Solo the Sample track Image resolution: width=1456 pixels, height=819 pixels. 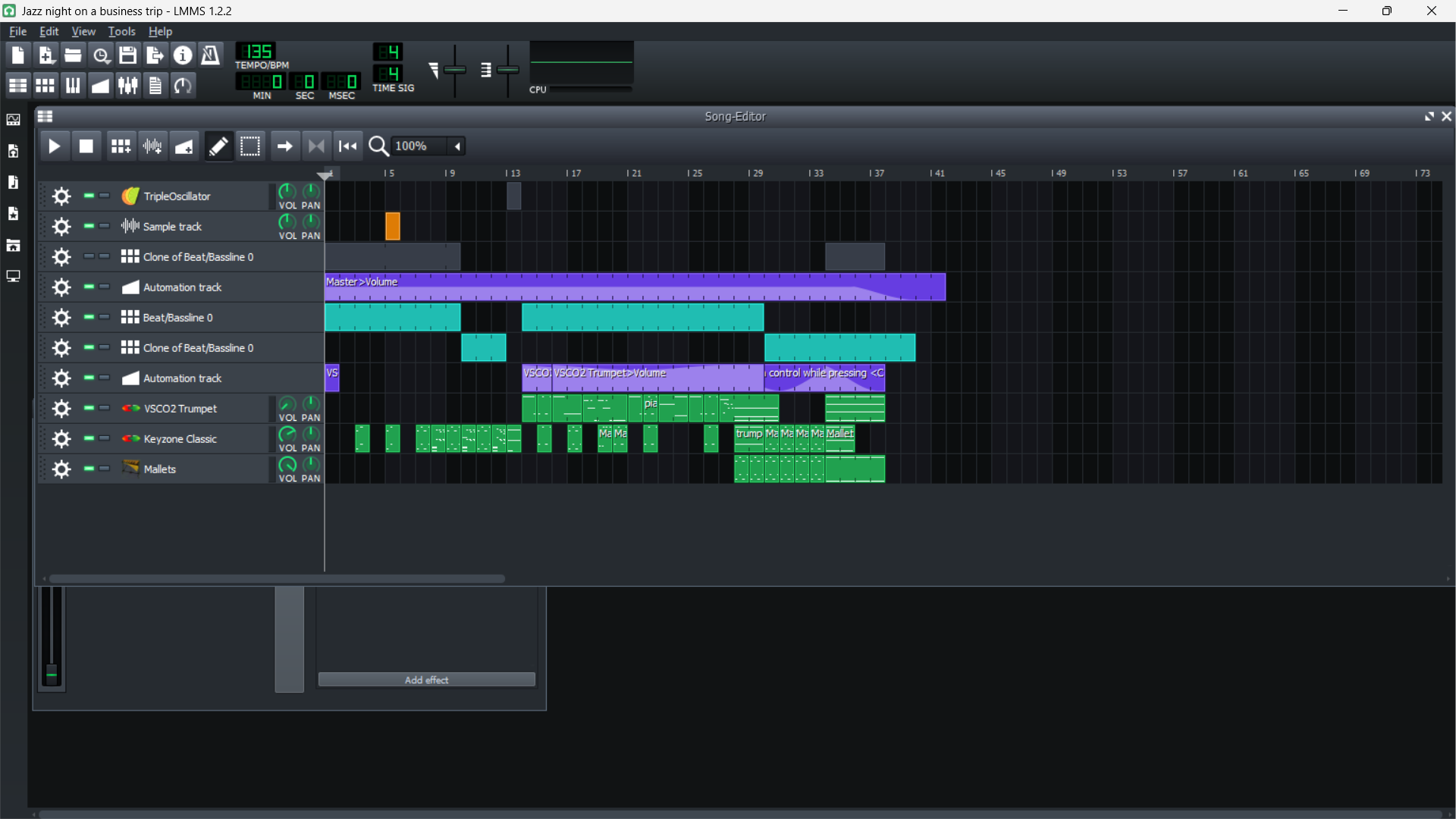(x=105, y=226)
